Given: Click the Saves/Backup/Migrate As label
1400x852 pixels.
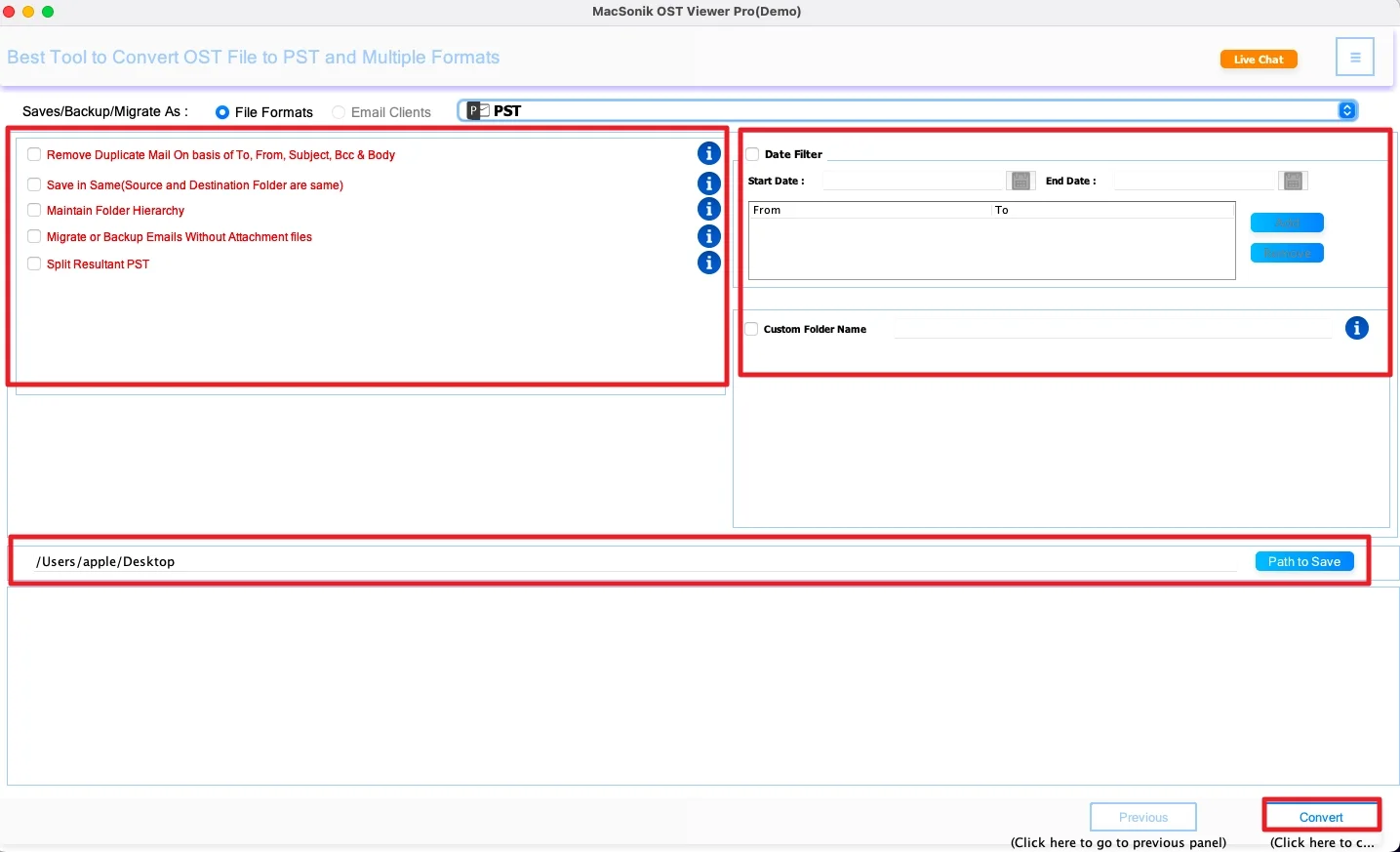Looking at the screenshot, I should 105,111.
